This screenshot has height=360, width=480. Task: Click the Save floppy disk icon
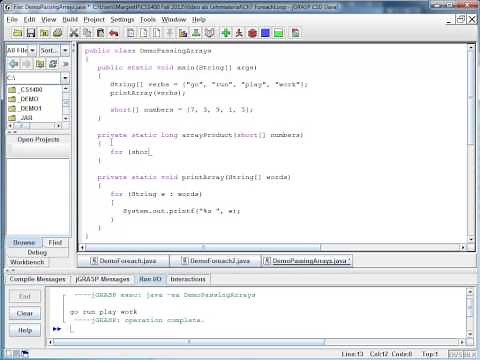pyautogui.click(x=31, y=33)
